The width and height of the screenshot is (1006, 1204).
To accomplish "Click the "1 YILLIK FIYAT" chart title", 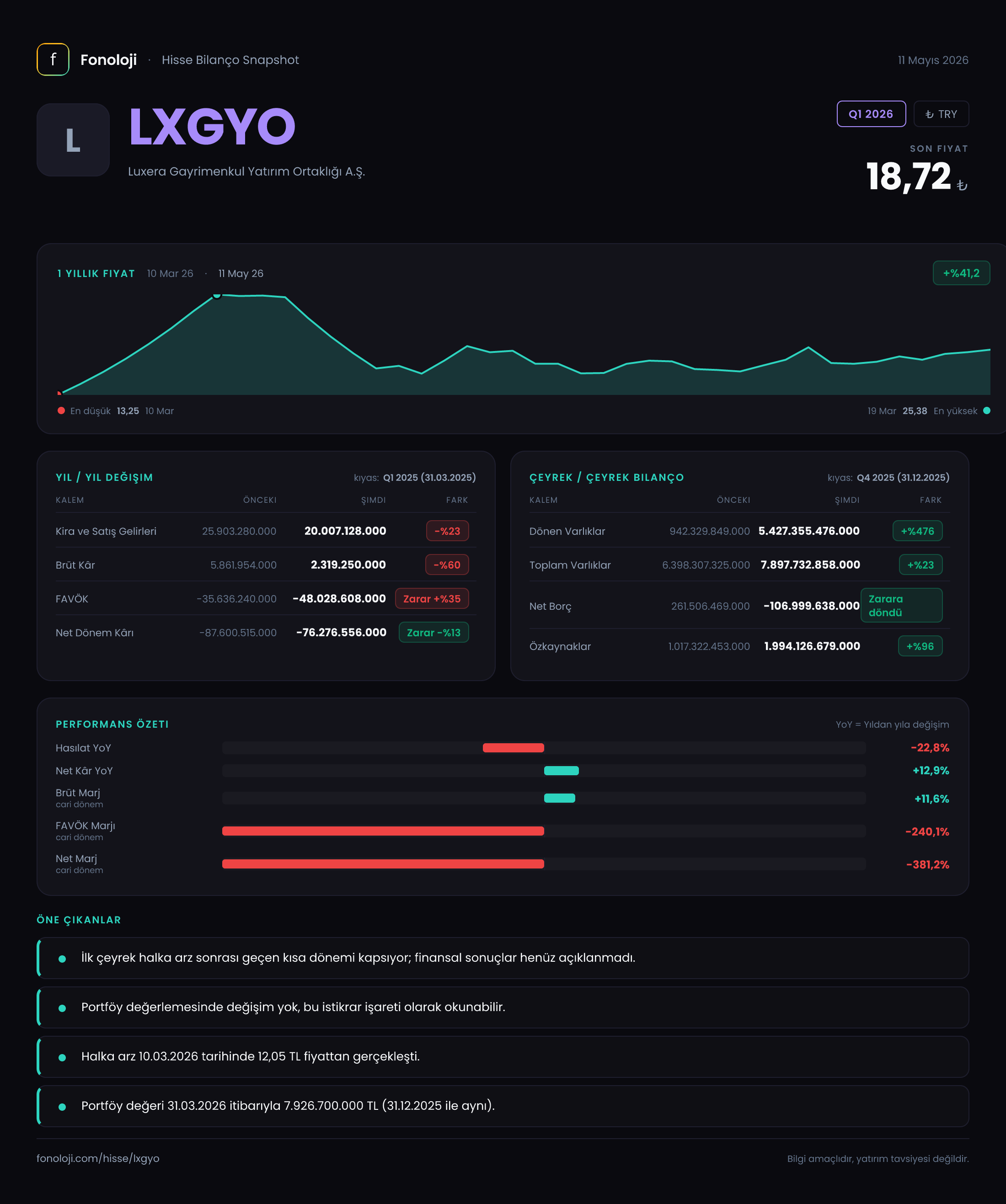I will pyautogui.click(x=96, y=273).
